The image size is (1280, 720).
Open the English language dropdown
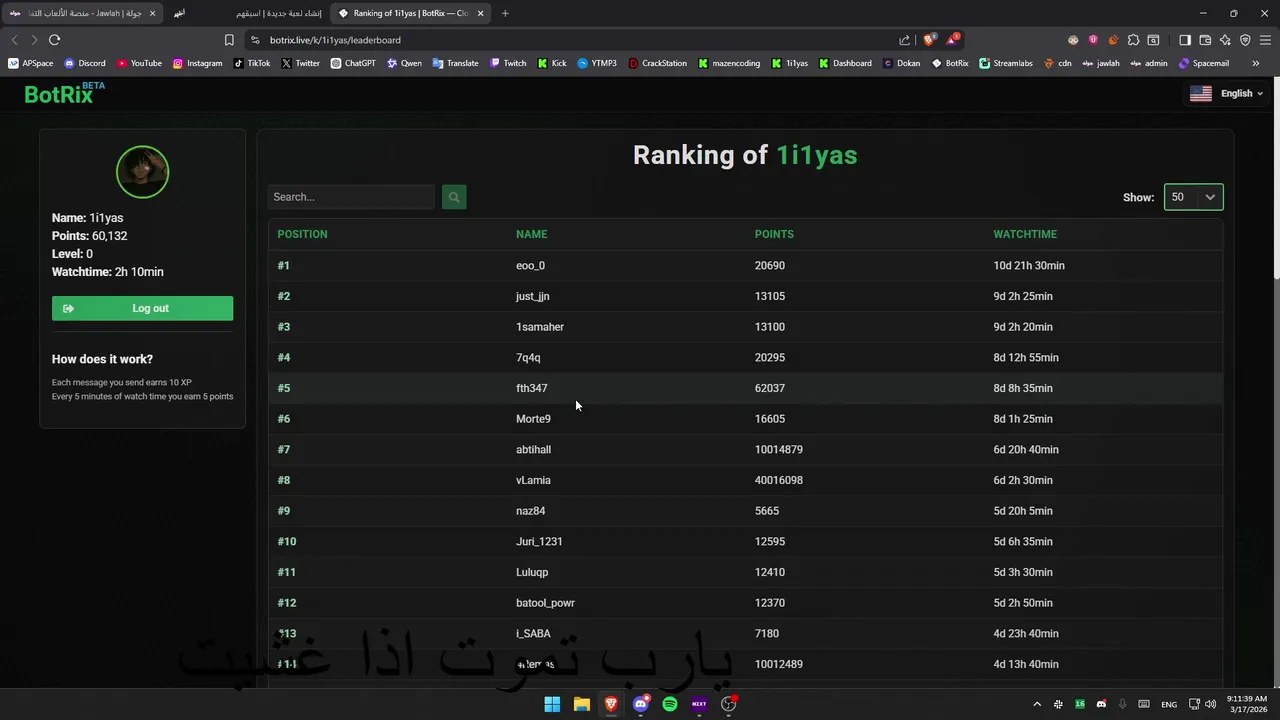pos(1227,93)
